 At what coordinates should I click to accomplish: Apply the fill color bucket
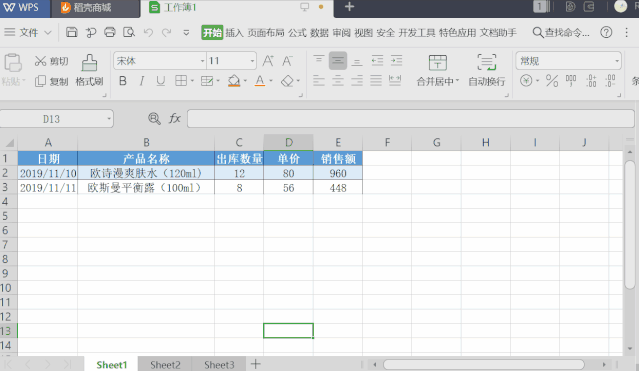point(234,81)
